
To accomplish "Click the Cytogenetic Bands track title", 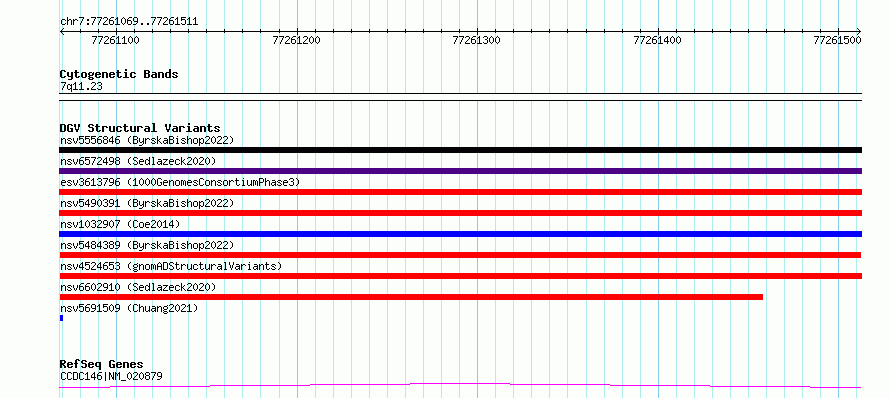I will click(x=119, y=74).
